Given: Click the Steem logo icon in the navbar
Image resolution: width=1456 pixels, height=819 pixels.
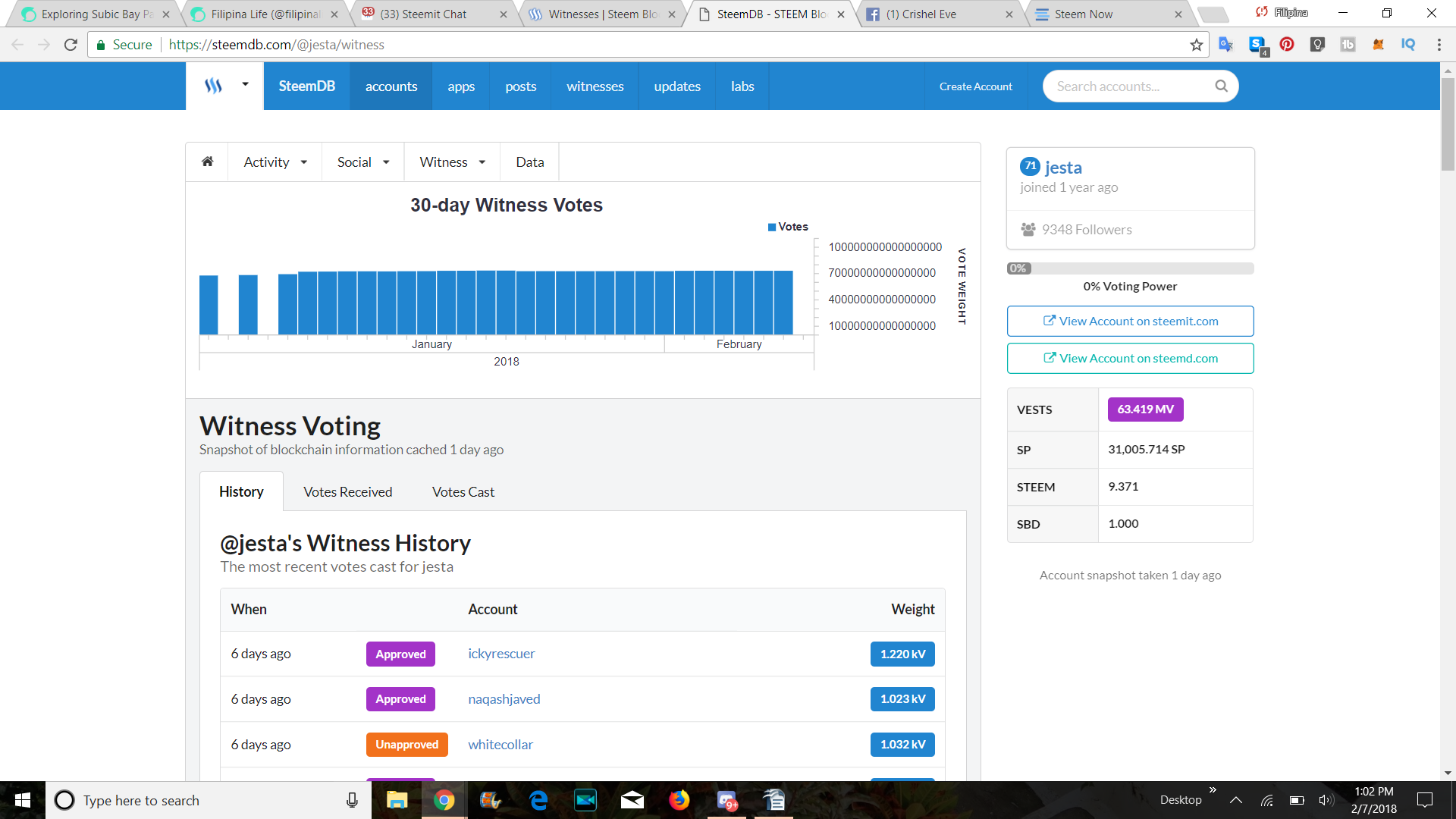Looking at the screenshot, I should point(214,86).
